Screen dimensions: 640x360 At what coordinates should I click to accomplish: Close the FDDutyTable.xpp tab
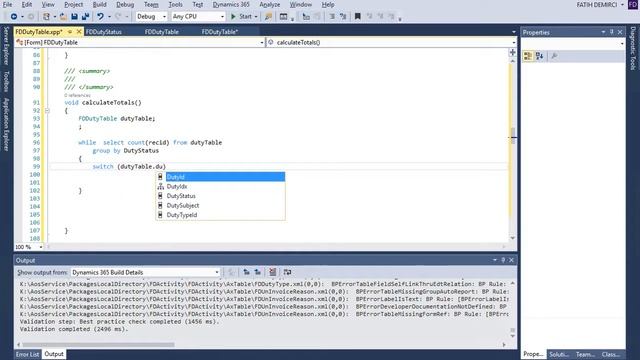79,31
